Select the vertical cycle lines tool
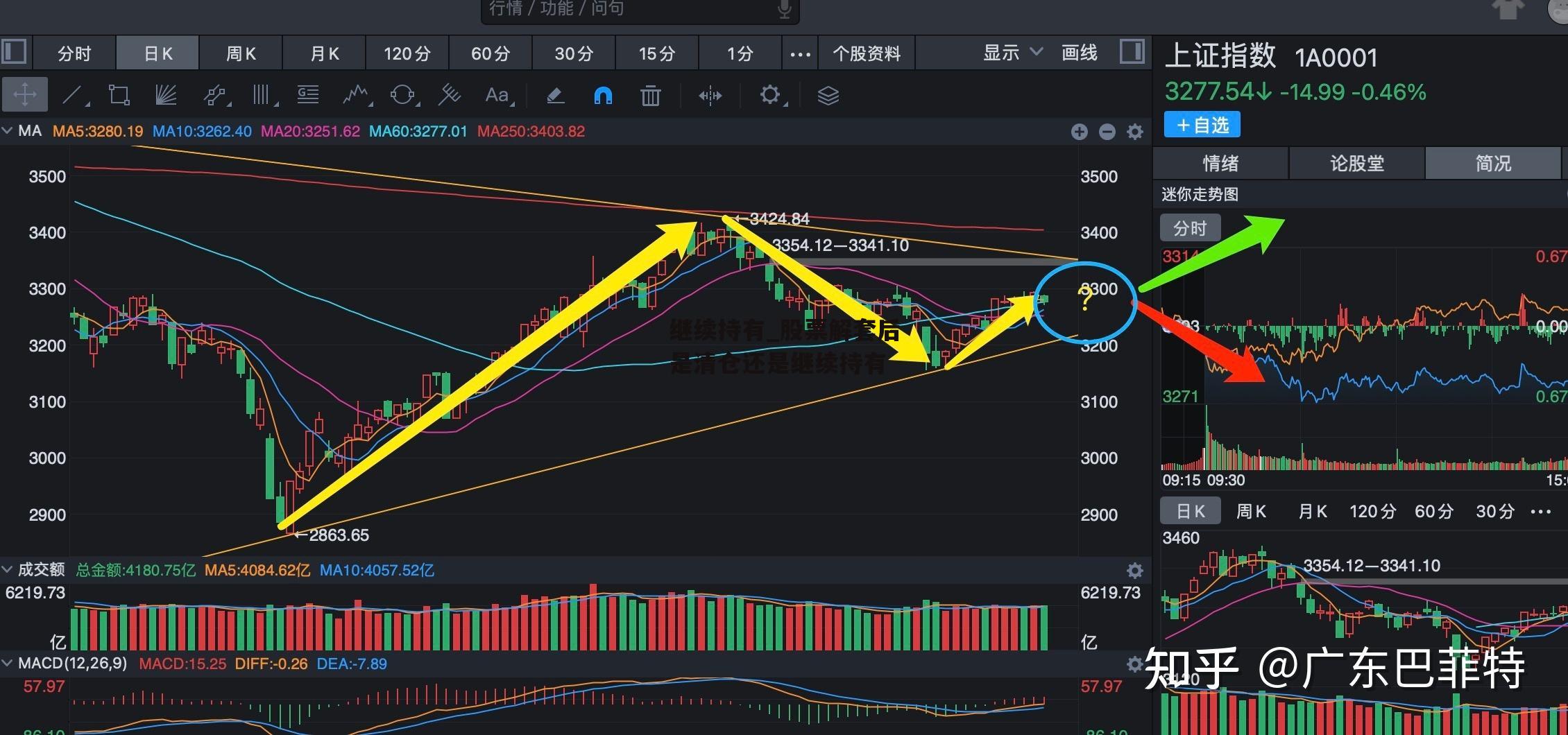Screen dimensions: 1568x735 click(263, 95)
